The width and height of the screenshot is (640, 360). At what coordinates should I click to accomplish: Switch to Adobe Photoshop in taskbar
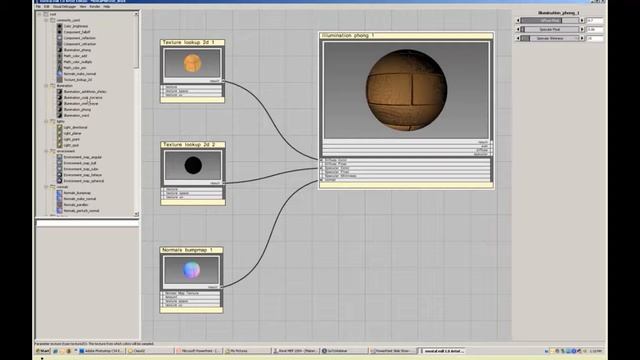101,351
